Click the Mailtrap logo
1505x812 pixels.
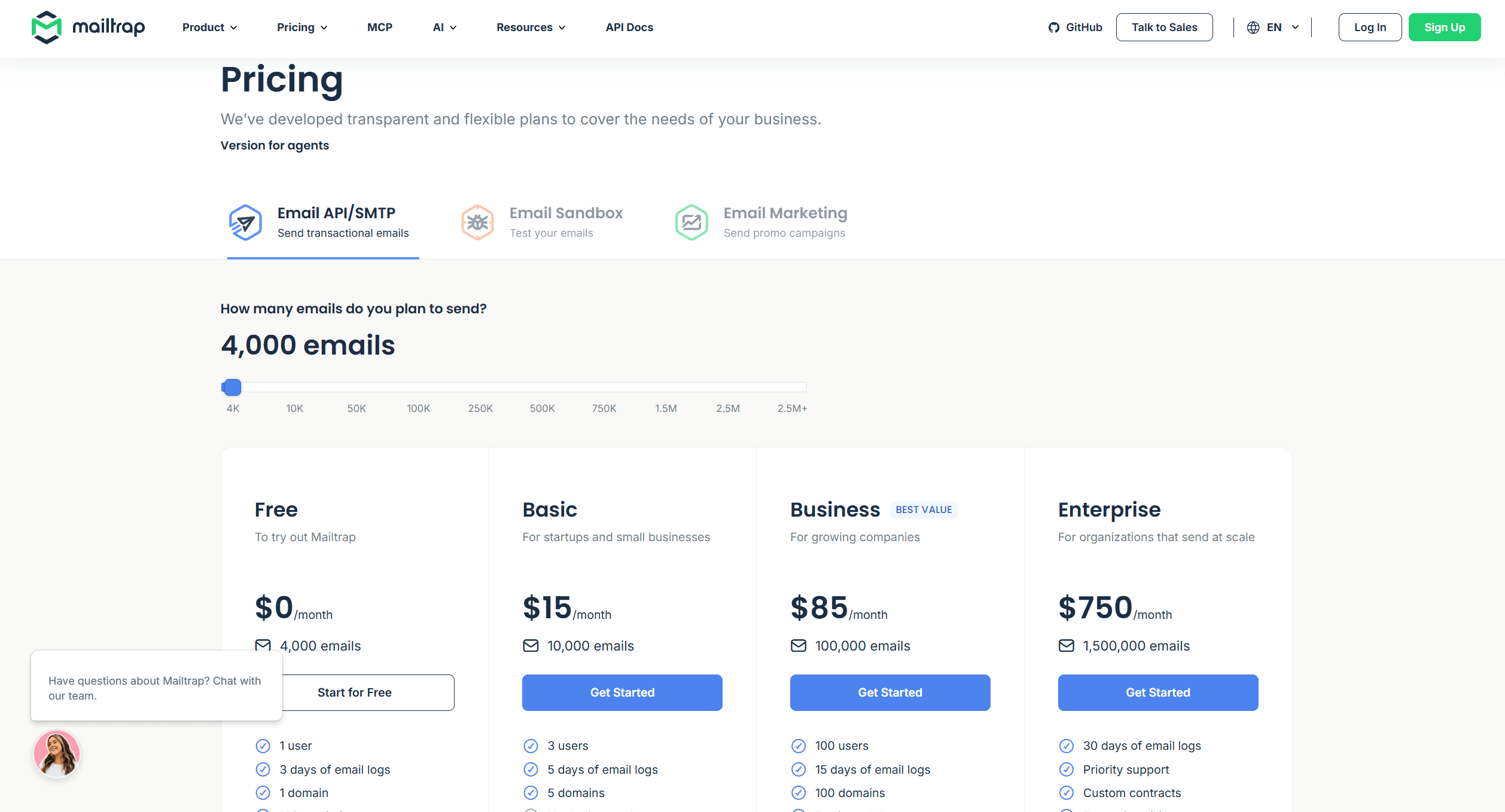pos(88,27)
